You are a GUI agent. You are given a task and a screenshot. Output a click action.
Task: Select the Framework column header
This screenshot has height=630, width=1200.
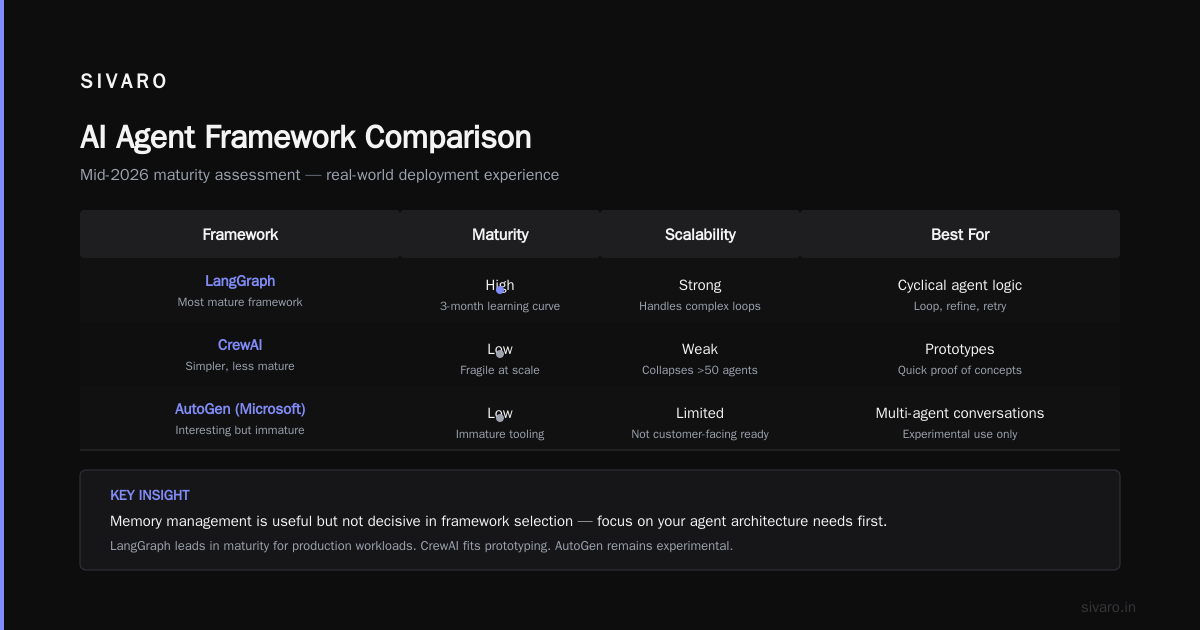point(240,234)
